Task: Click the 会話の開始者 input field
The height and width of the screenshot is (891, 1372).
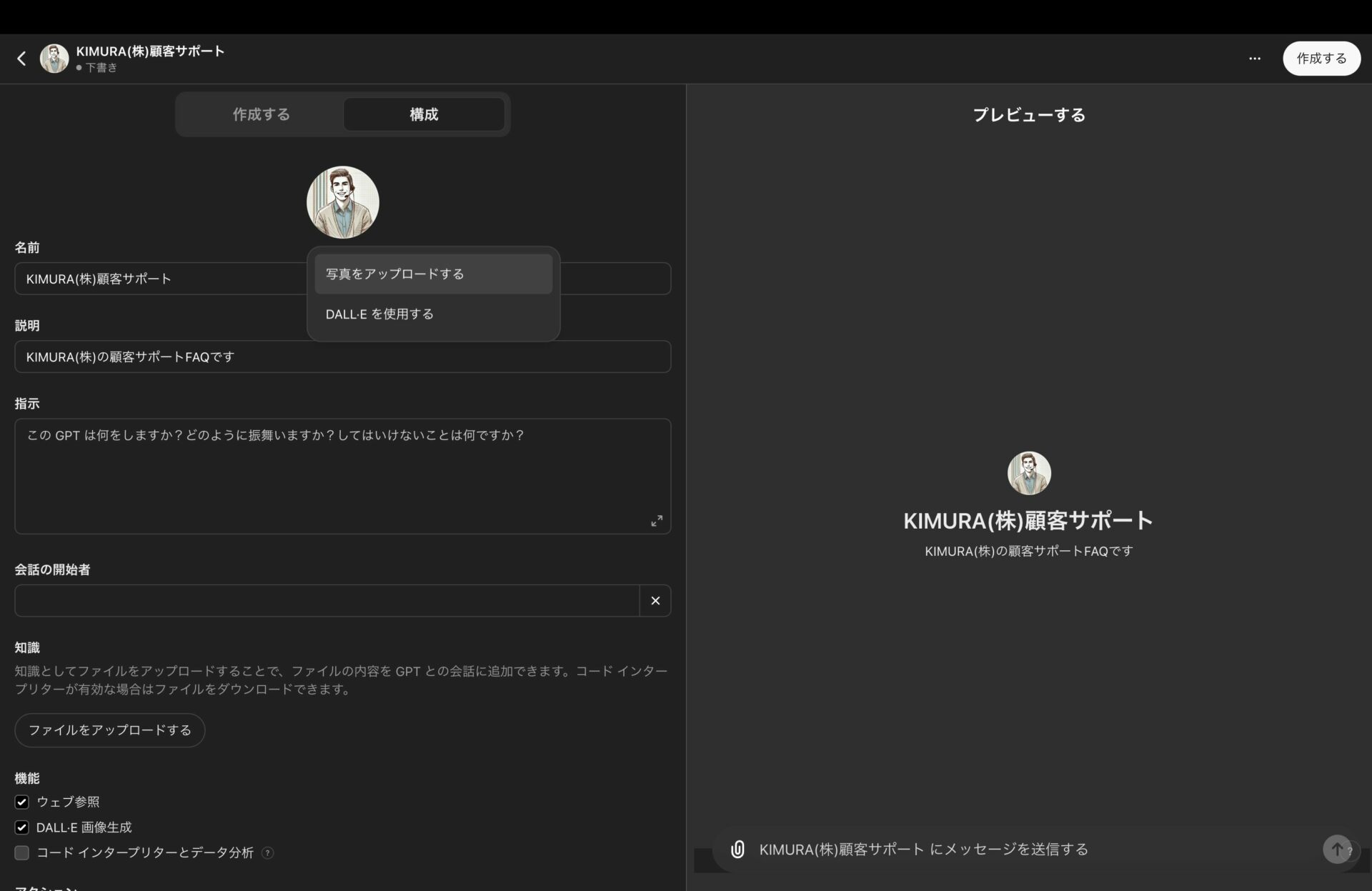Action: 327,601
